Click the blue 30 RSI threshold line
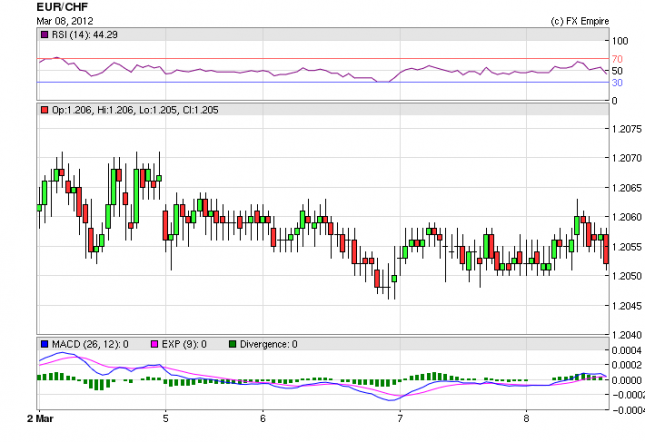Image resolution: width=645 pixels, height=442 pixels. 323,82
